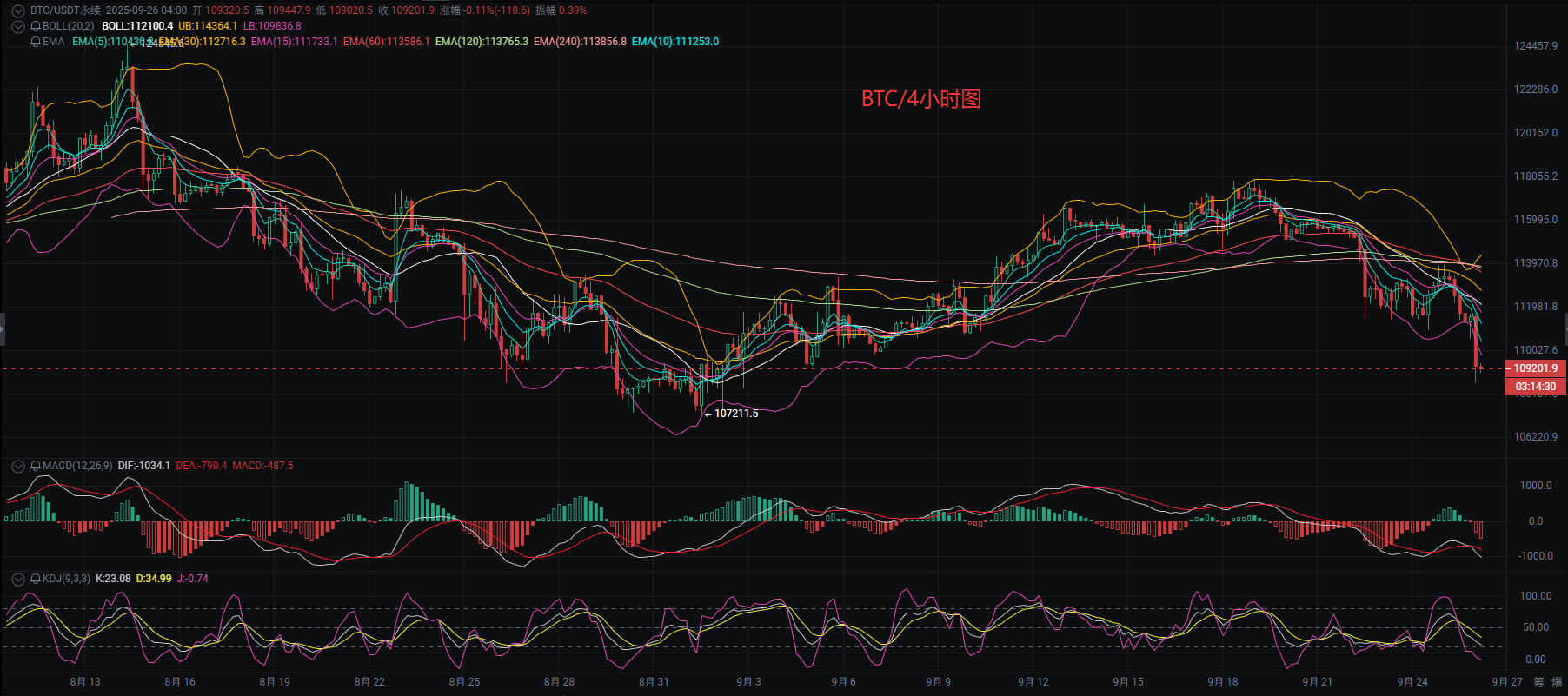Open the 爆 liquidation button
This screenshot has width=1568, height=696.
pos(1557,682)
